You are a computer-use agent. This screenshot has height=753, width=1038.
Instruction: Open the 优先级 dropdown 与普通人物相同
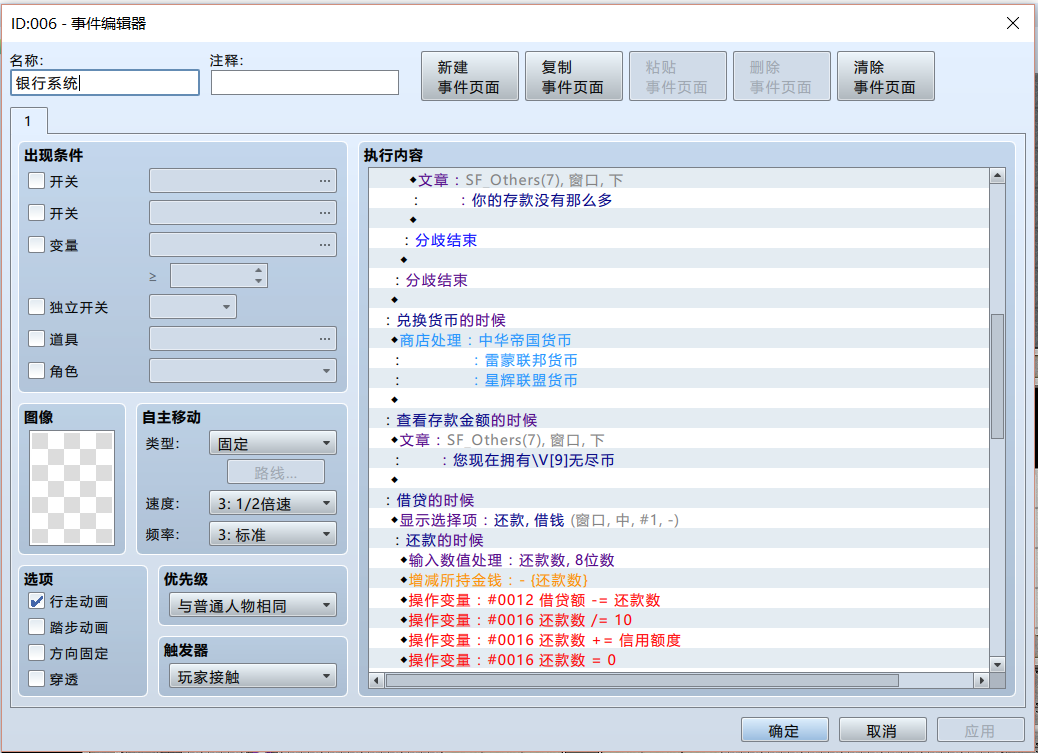253,605
